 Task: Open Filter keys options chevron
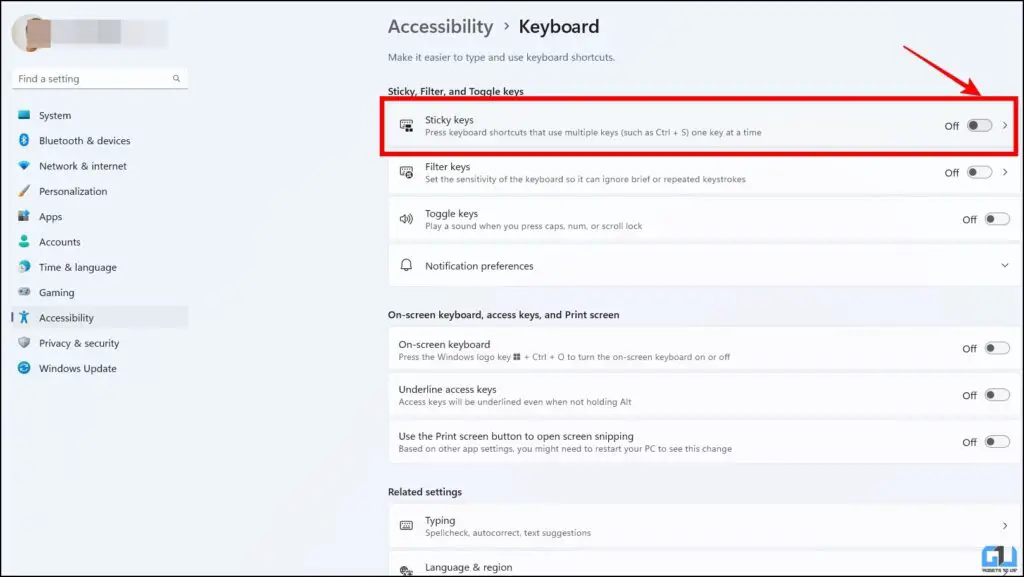tap(1005, 172)
